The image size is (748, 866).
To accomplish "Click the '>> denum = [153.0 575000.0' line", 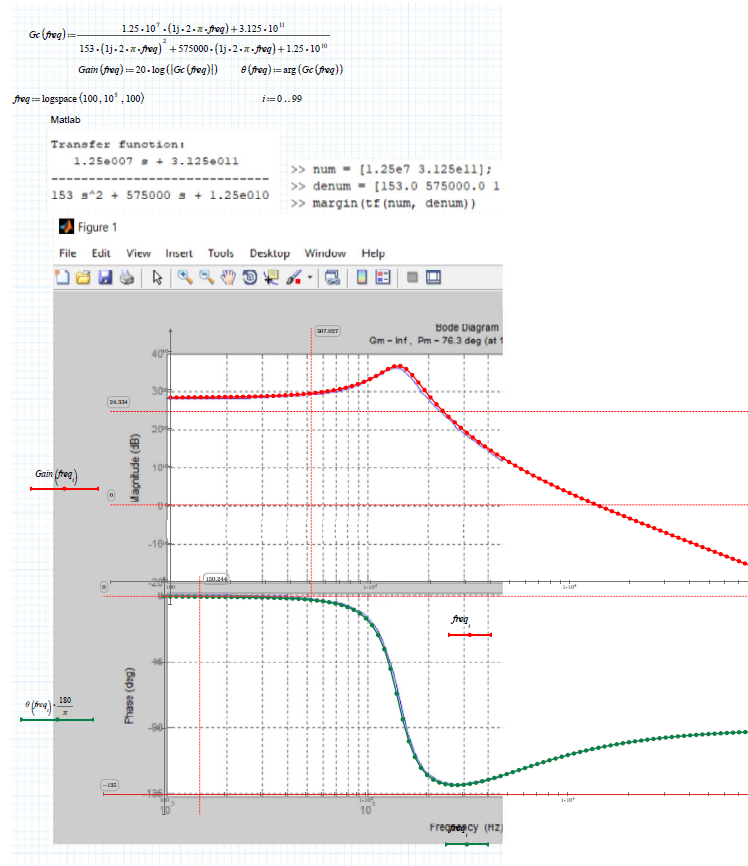I will [x=396, y=186].
